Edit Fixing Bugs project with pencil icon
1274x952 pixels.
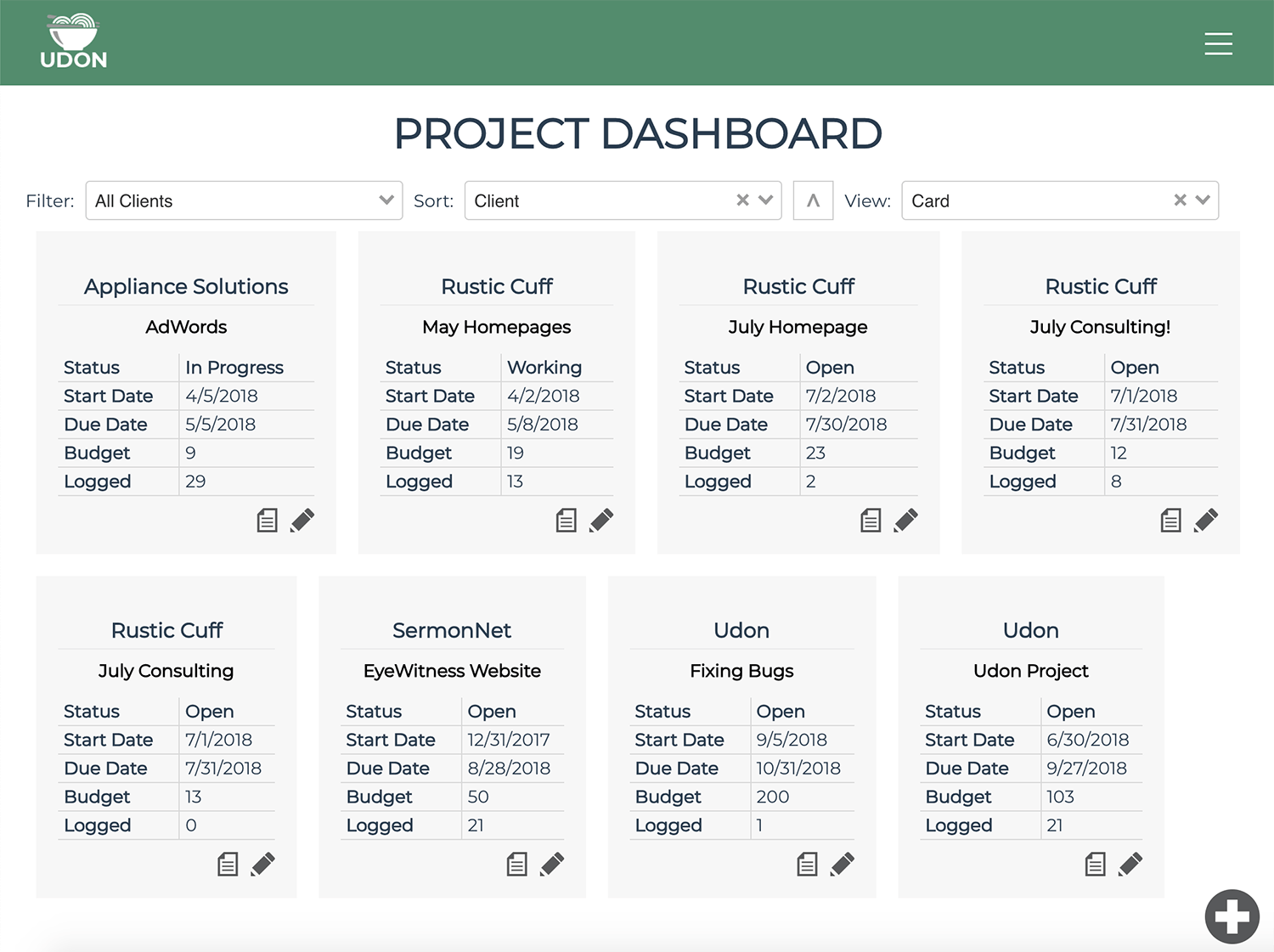[x=843, y=864]
